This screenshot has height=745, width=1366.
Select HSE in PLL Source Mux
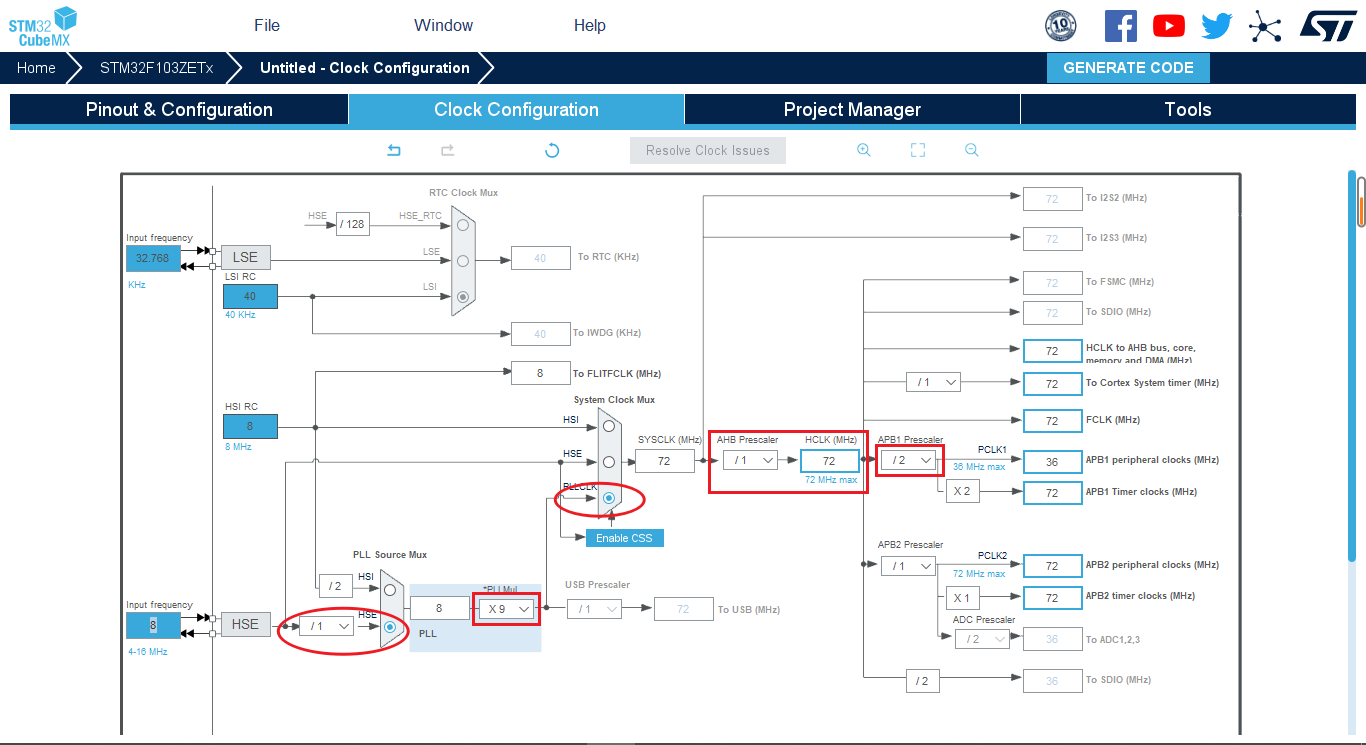coord(389,626)
